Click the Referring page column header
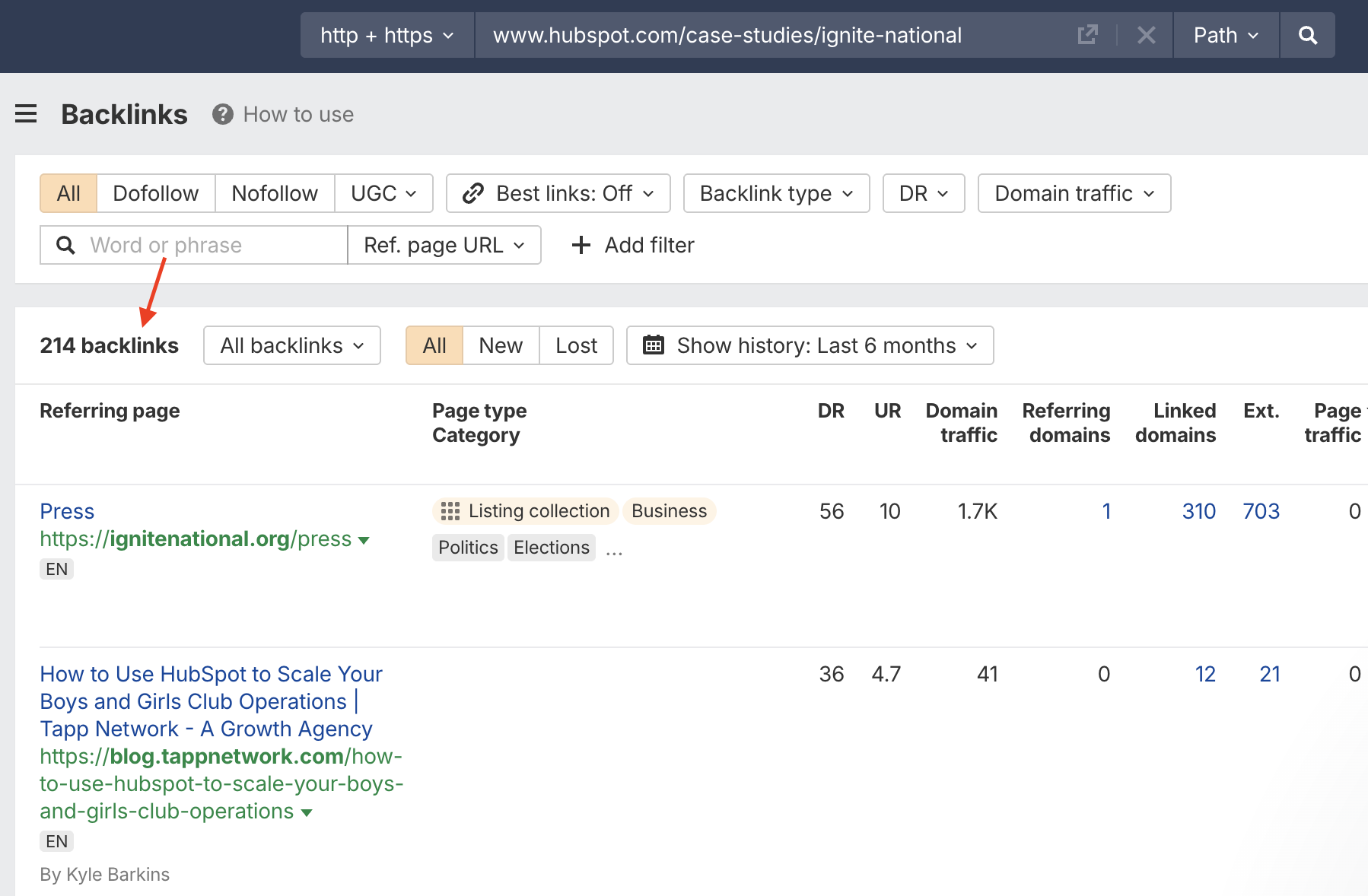Screen dimensions: 1368x896 click(x=110, y=411)
